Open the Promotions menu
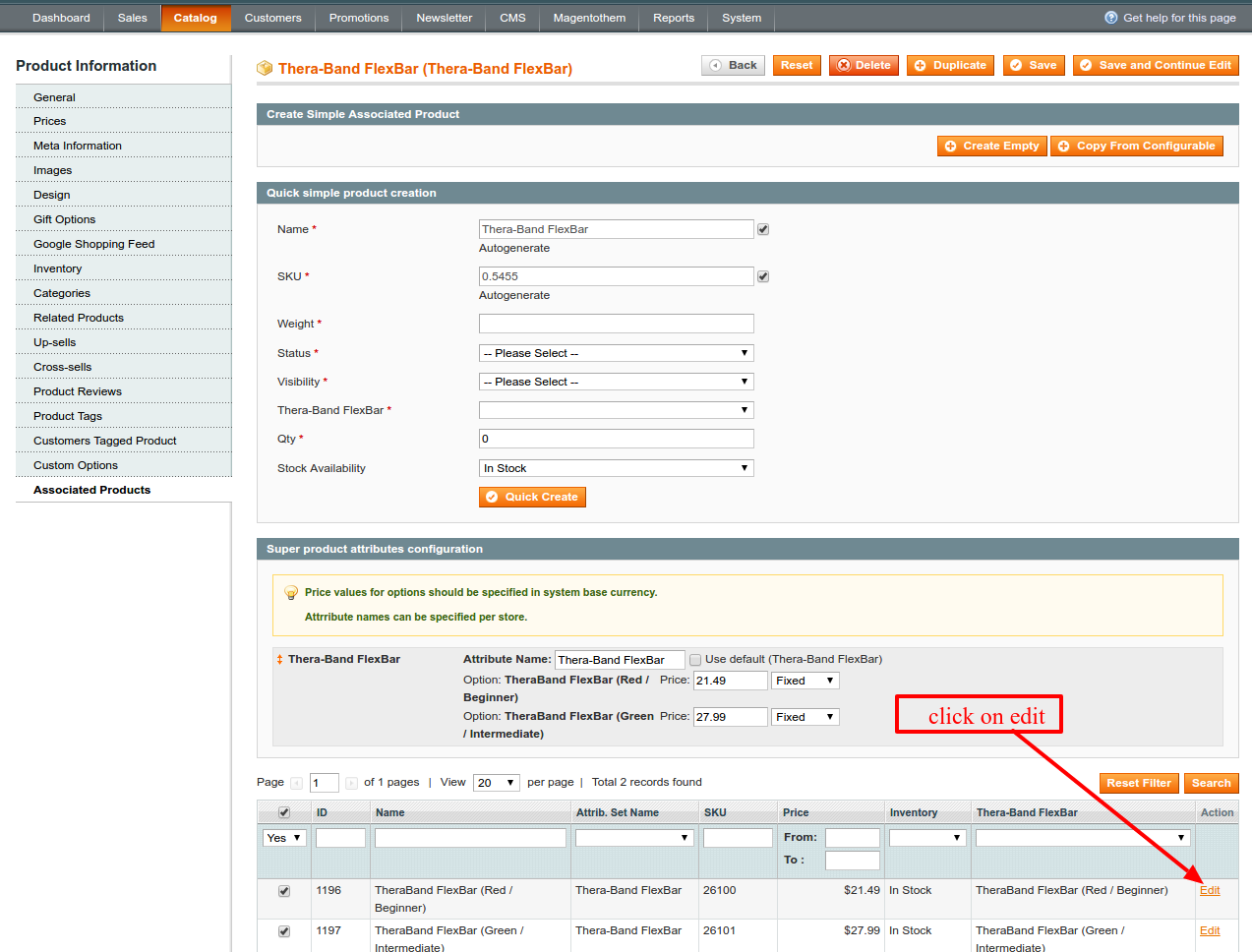 (x=359, y=18)
